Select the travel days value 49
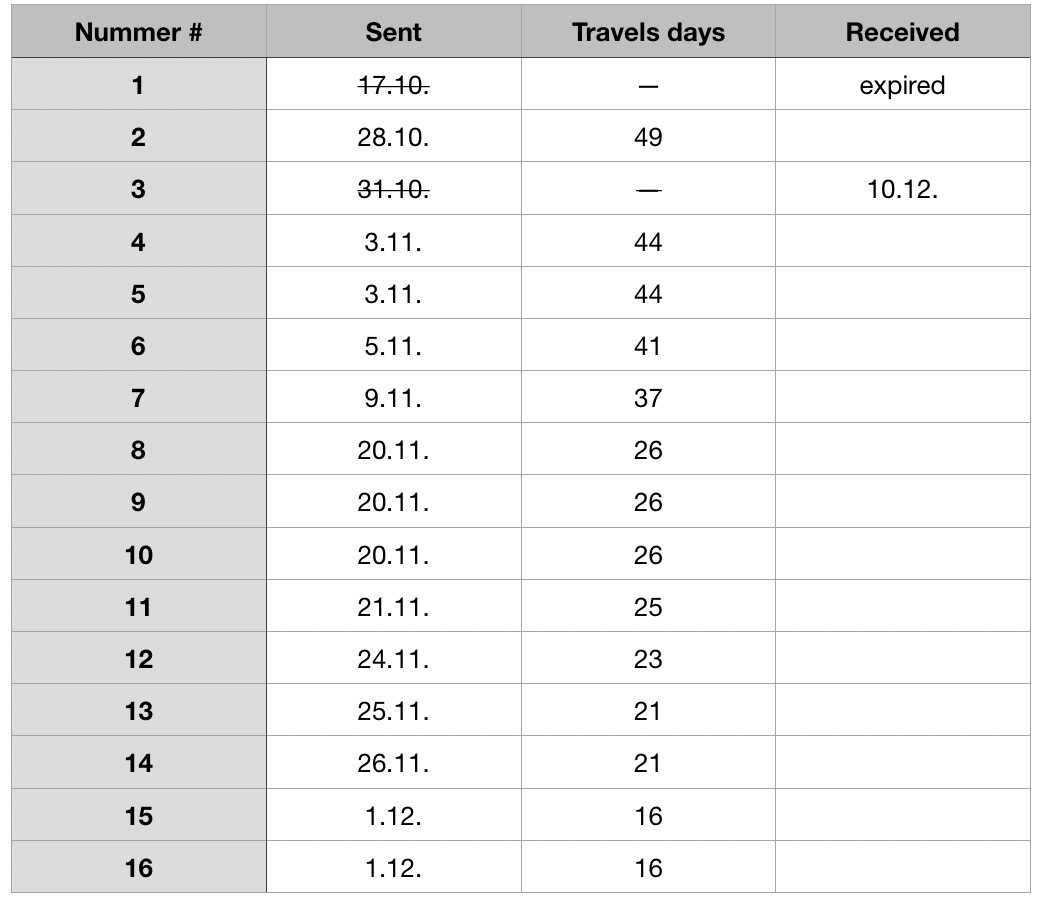 (x=648, y=137)
